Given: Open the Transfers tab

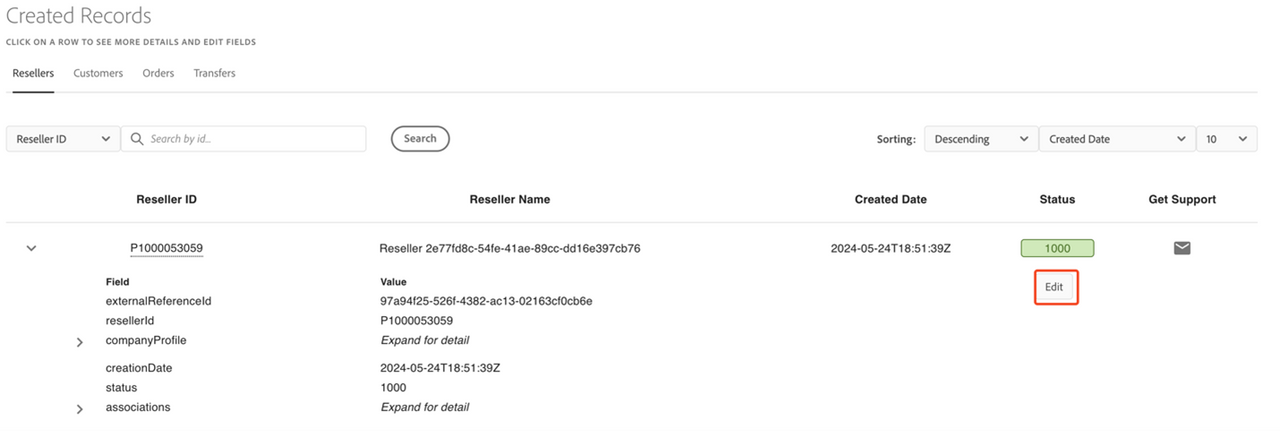Looking at the screenshot, I should [x=214, y=73].
